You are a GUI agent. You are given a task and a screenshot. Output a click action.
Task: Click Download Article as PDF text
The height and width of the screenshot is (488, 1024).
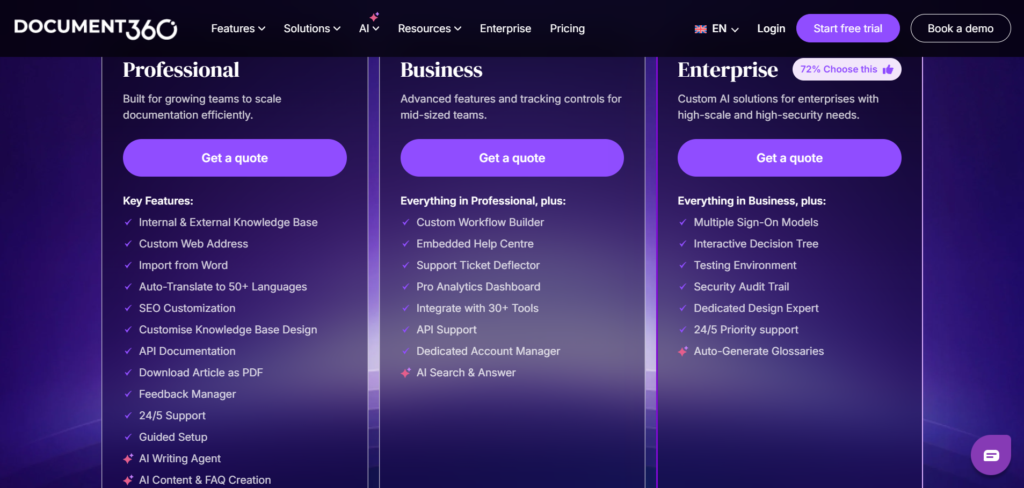pyautogui.click(x=201, y=372)
